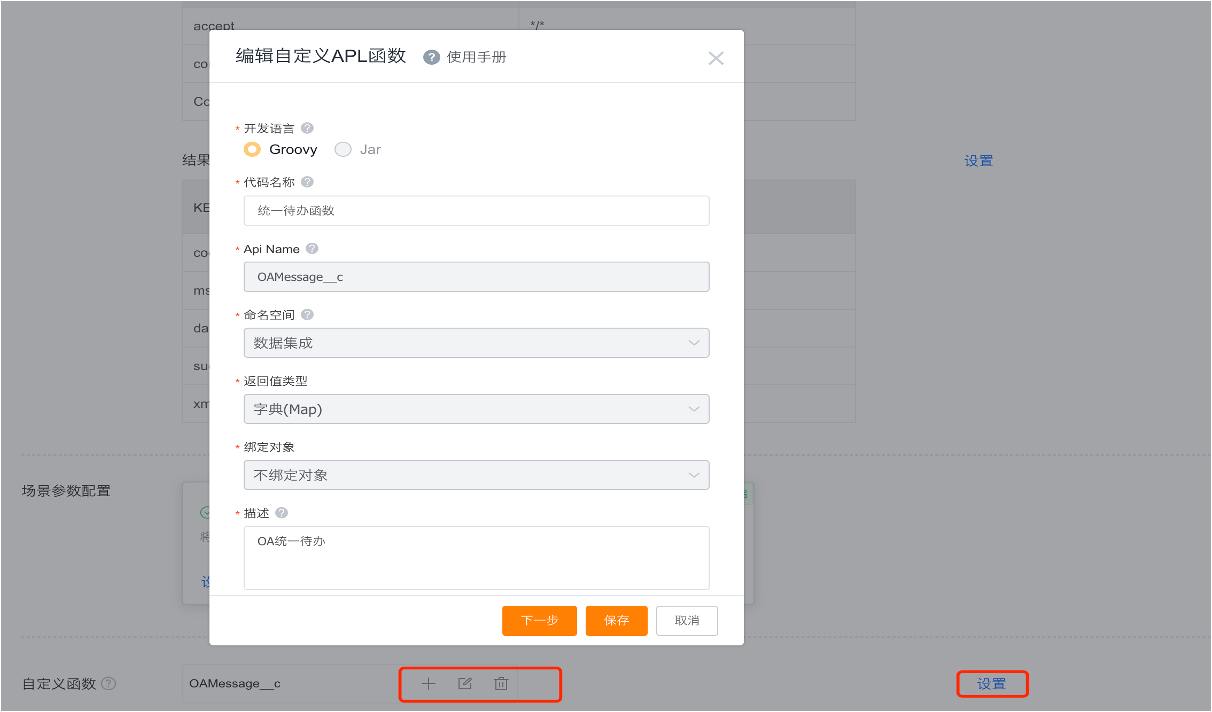Edit the OAMessage__c custom function
Viewport: 1212px width, 712px height.
pos(465,684)
